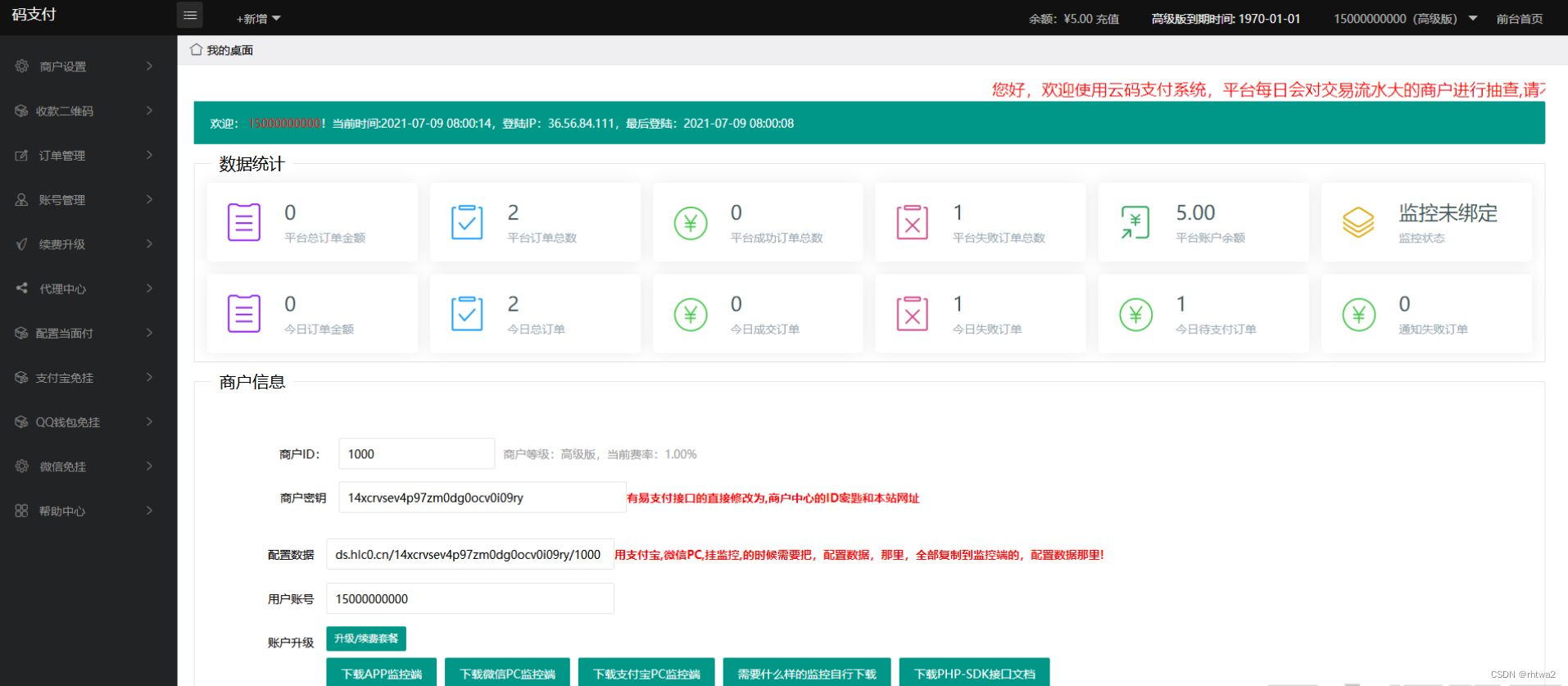Click the 商户ID input field
Image resolution: width=1568 pixels, height=686 pixels.
(x=417, y=453)
